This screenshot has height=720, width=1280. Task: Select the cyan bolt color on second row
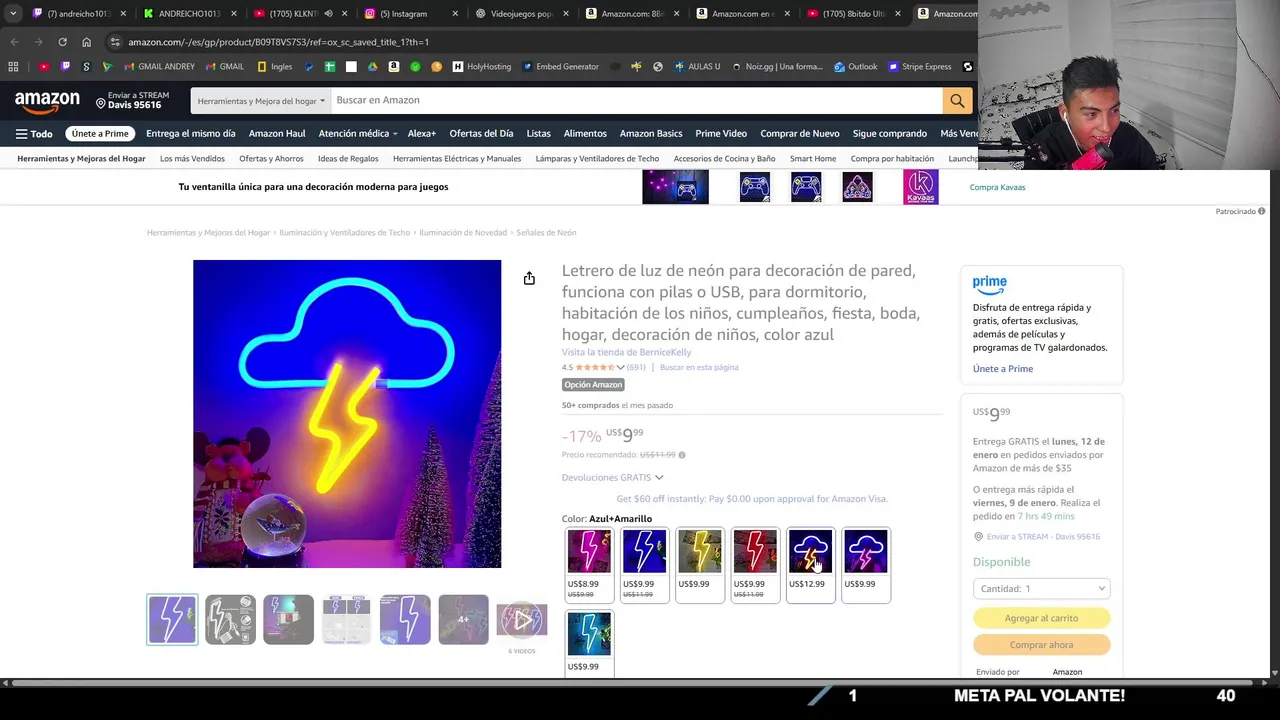pyautogui.click(x=589, y=644)
